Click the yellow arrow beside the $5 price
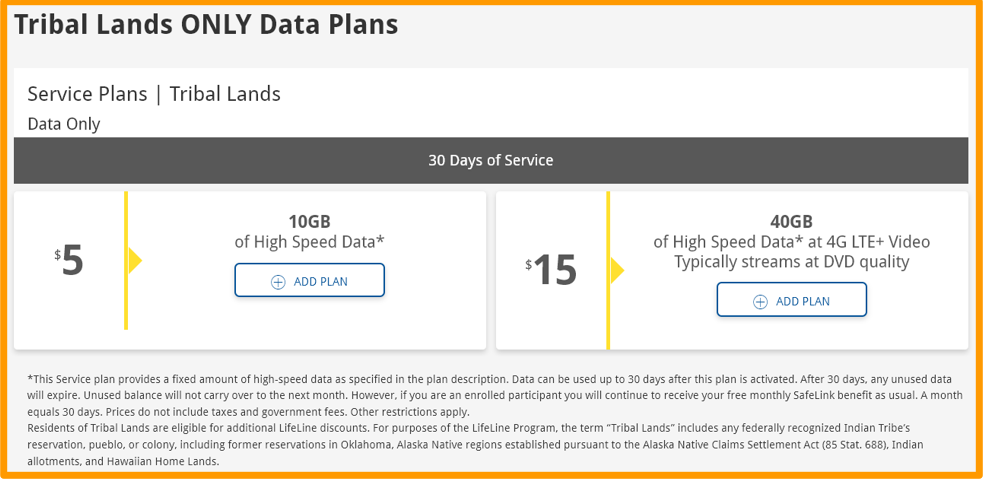The image size is (985, 481). 135,261
